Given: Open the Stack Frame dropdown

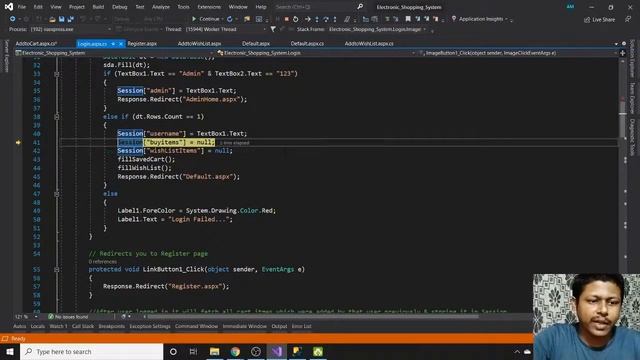Looking at the screenshot, I should (424, 29).
